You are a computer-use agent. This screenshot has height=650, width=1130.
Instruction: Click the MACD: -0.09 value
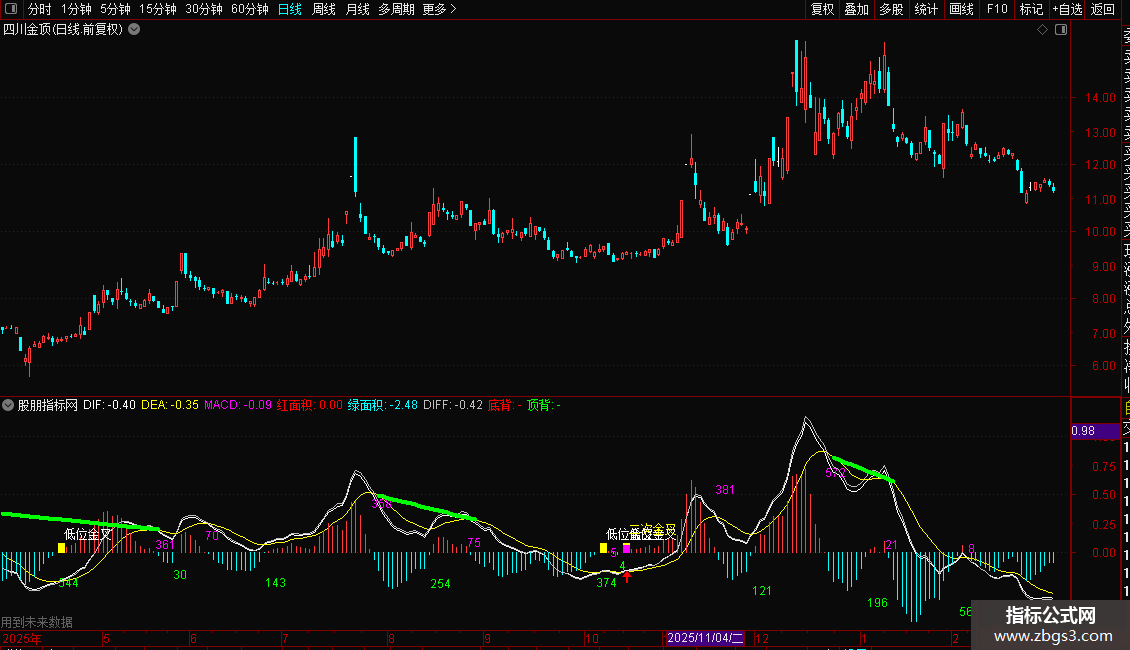pos(238,405)
